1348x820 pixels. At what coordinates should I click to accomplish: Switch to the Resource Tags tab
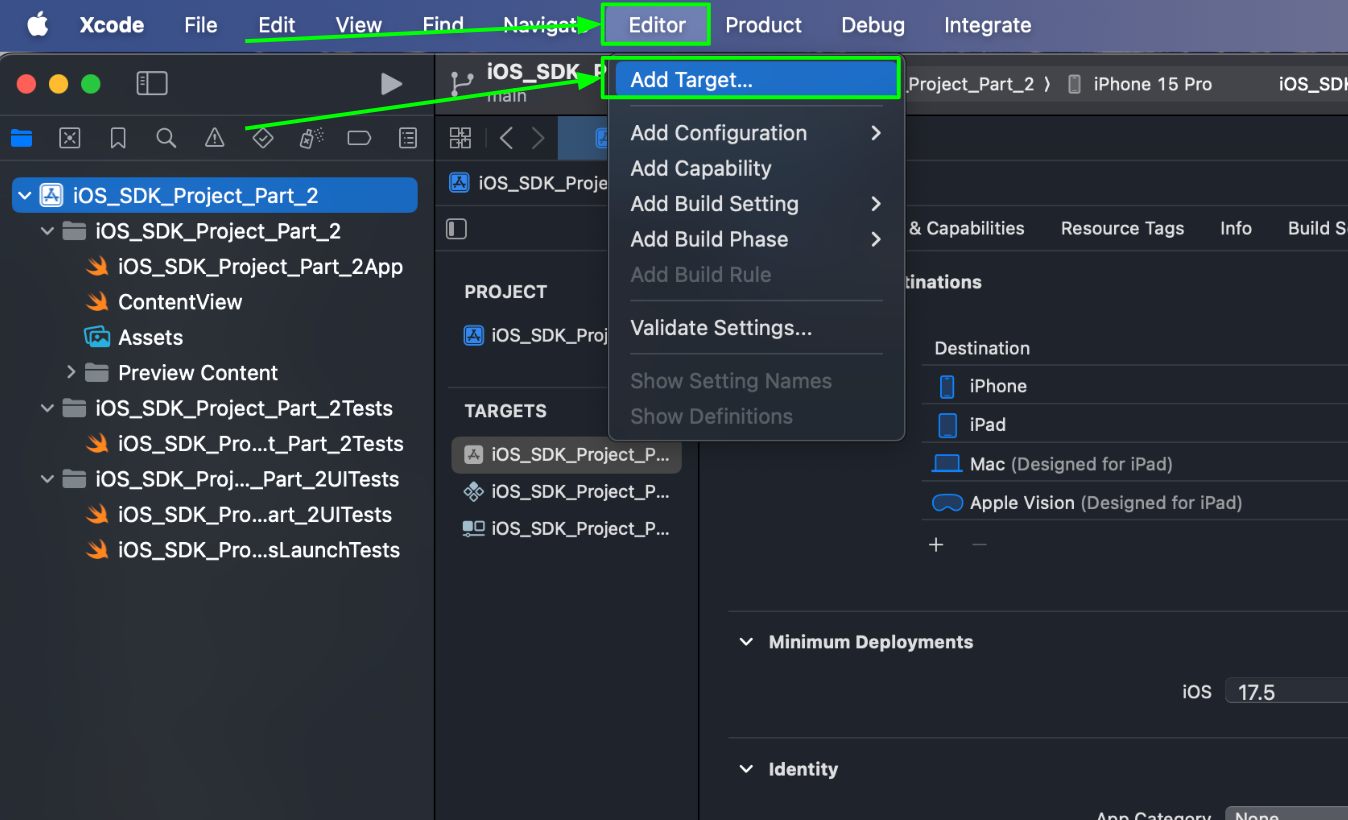(1122, 228)
